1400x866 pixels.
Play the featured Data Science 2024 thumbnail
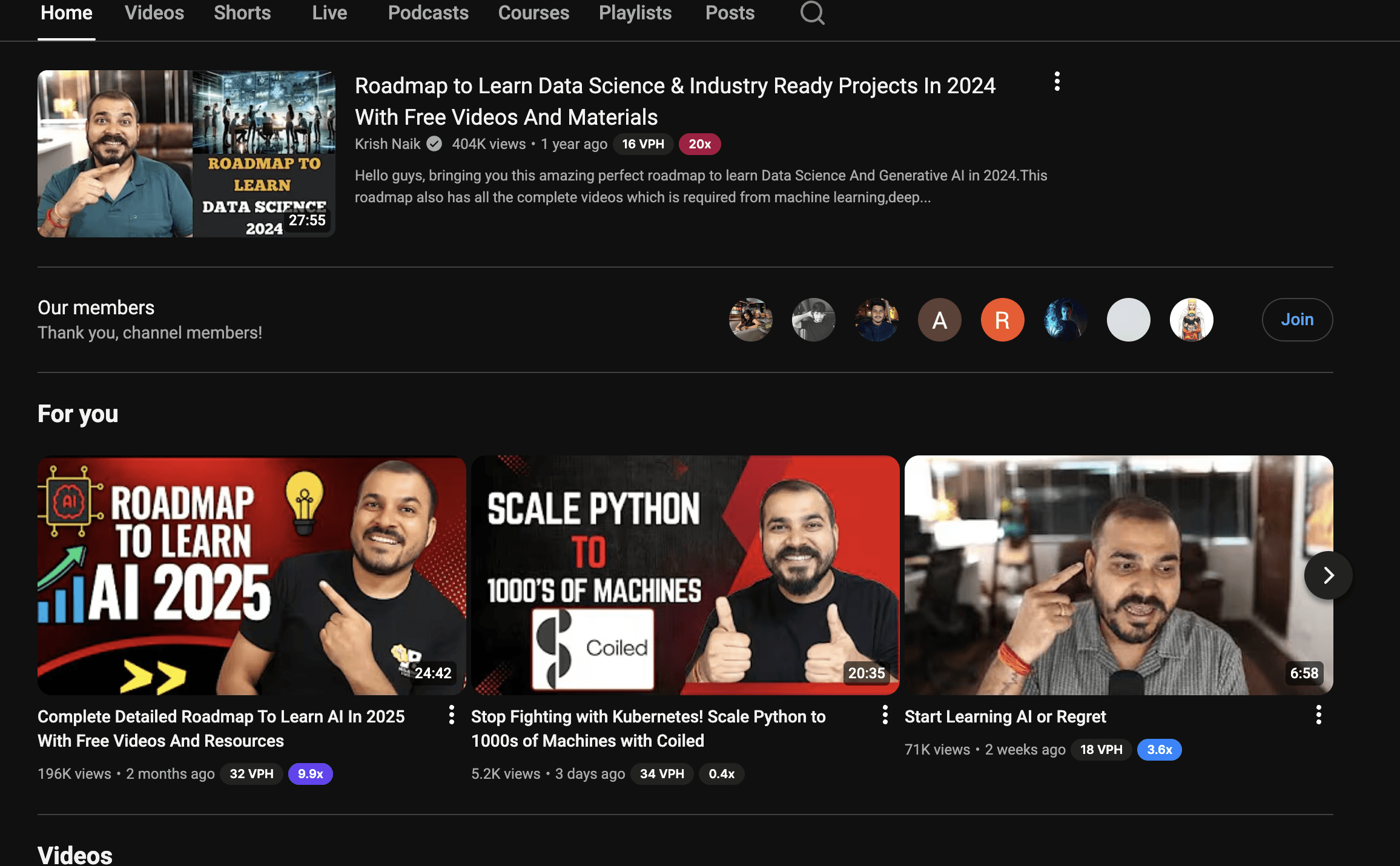tap(186, 154)
